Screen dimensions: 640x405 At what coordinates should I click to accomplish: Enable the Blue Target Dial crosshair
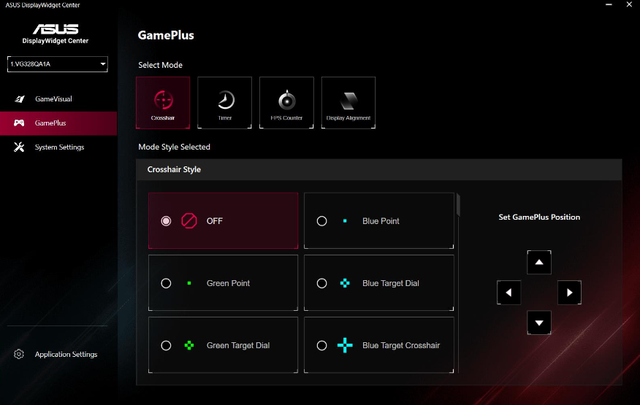click(x=321, y=283)
